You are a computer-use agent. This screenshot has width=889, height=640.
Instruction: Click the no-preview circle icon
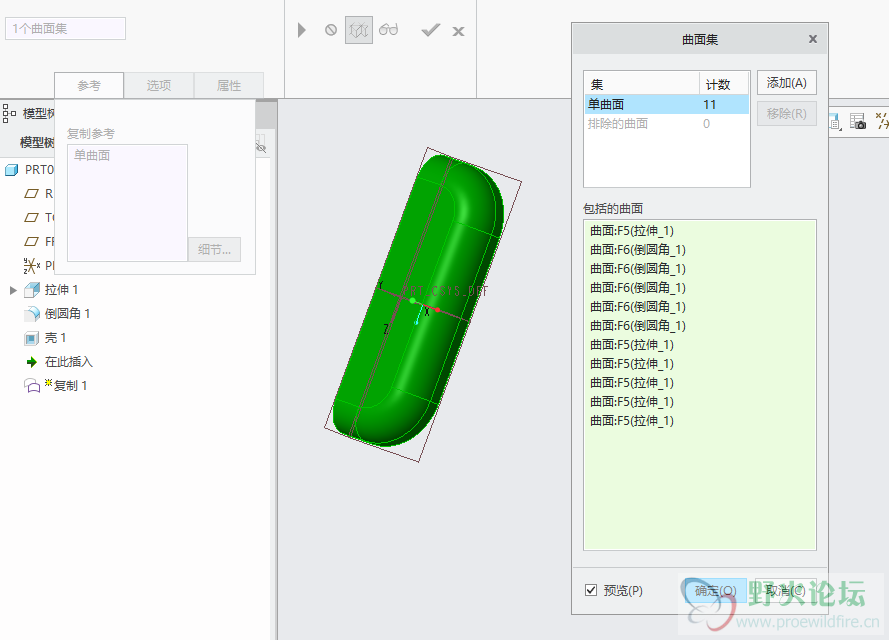pyautogui.click(x=331, y=30)
